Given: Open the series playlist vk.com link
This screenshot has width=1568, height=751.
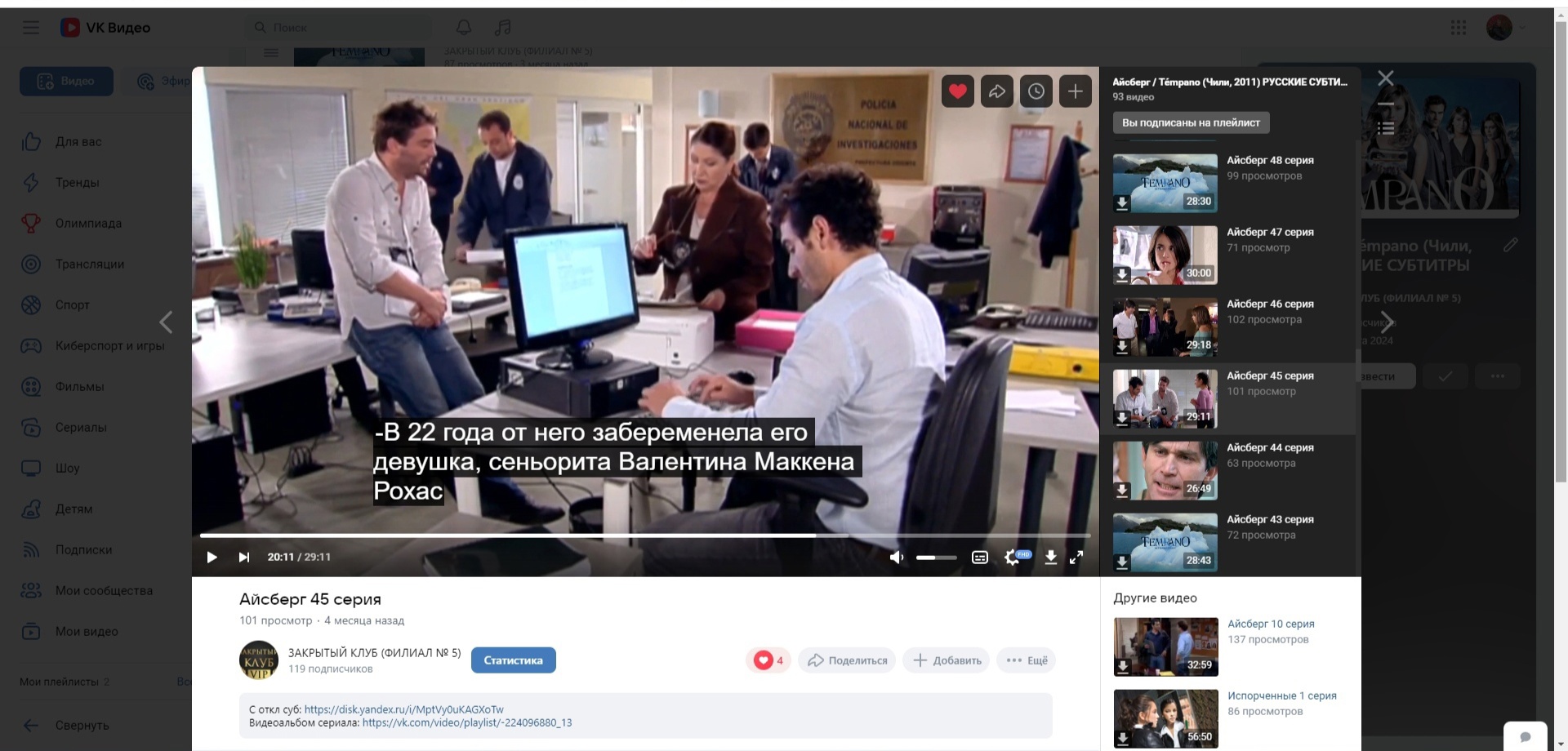Looking at the screenshot, I should [467, 722].
